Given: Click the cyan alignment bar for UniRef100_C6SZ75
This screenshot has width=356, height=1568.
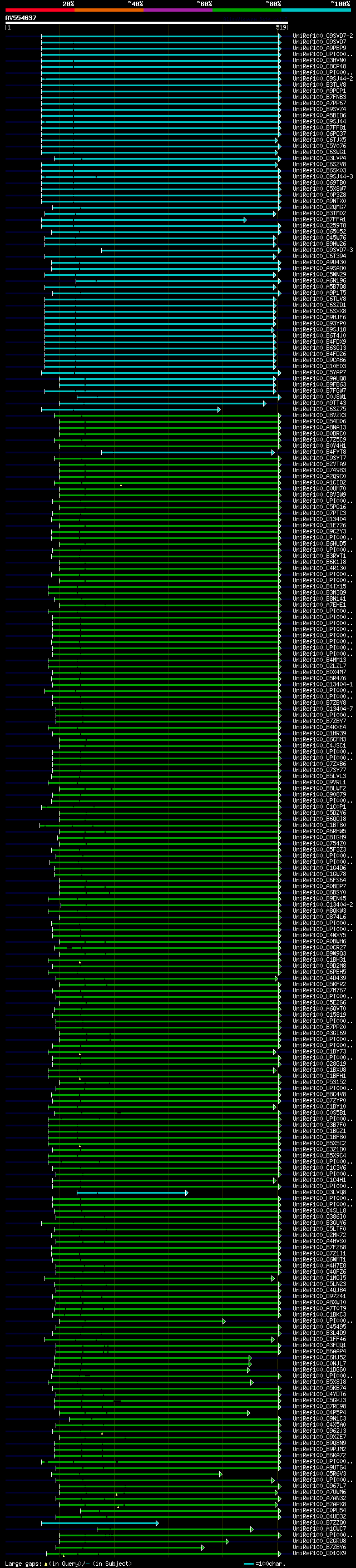Looking at the screenshot, I should pyautogui.click(x=131, y=409).
